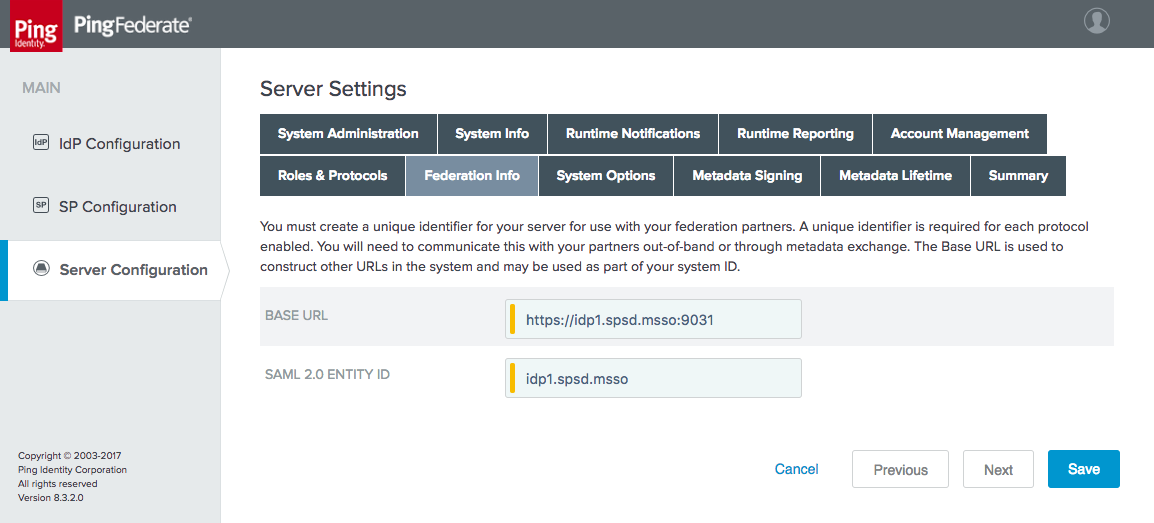Viewport: 1154px width, 523px height.
Task: Open the user account avatar menu
Action: [x=1097, y=21]
